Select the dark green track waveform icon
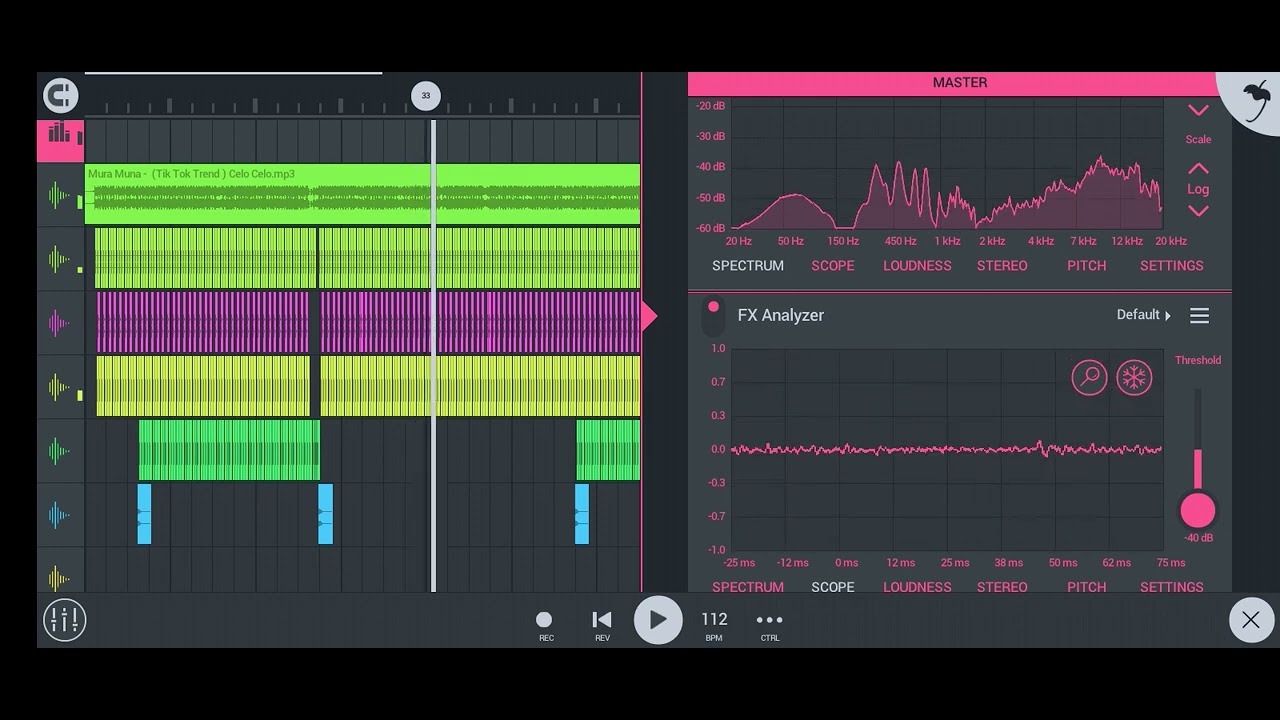Viewport: 1280px width, 720px height. click(x=59, y=451)
